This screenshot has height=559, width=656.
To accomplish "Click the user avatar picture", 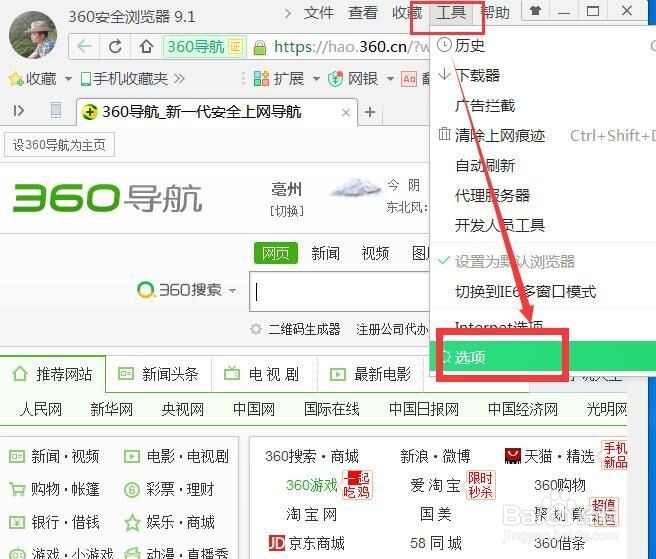I will click(33, 35).
